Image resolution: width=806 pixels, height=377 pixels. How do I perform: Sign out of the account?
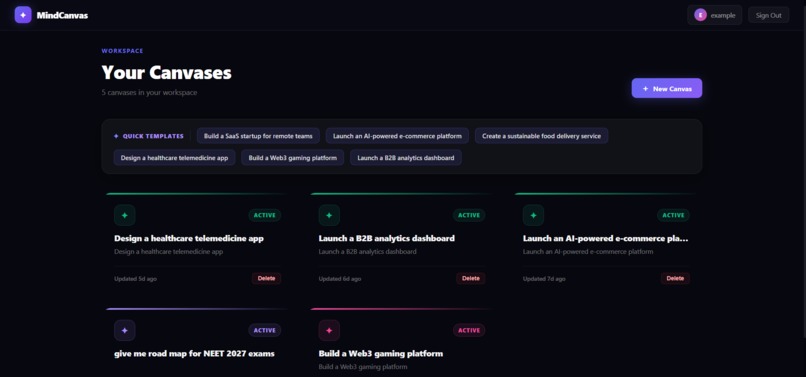pos(768,15)
